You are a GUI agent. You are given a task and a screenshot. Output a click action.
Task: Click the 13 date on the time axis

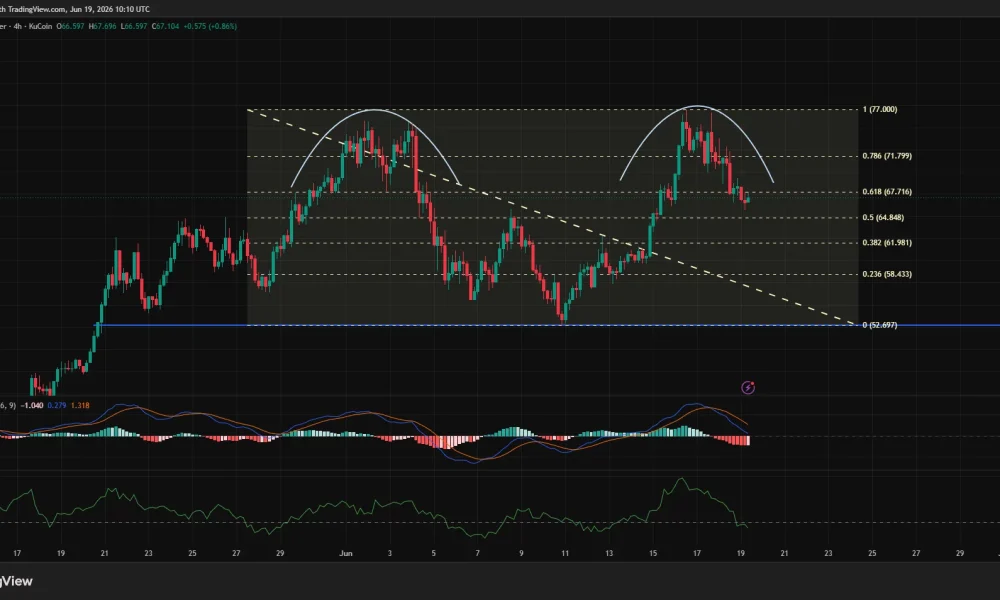tap(609, 553)
